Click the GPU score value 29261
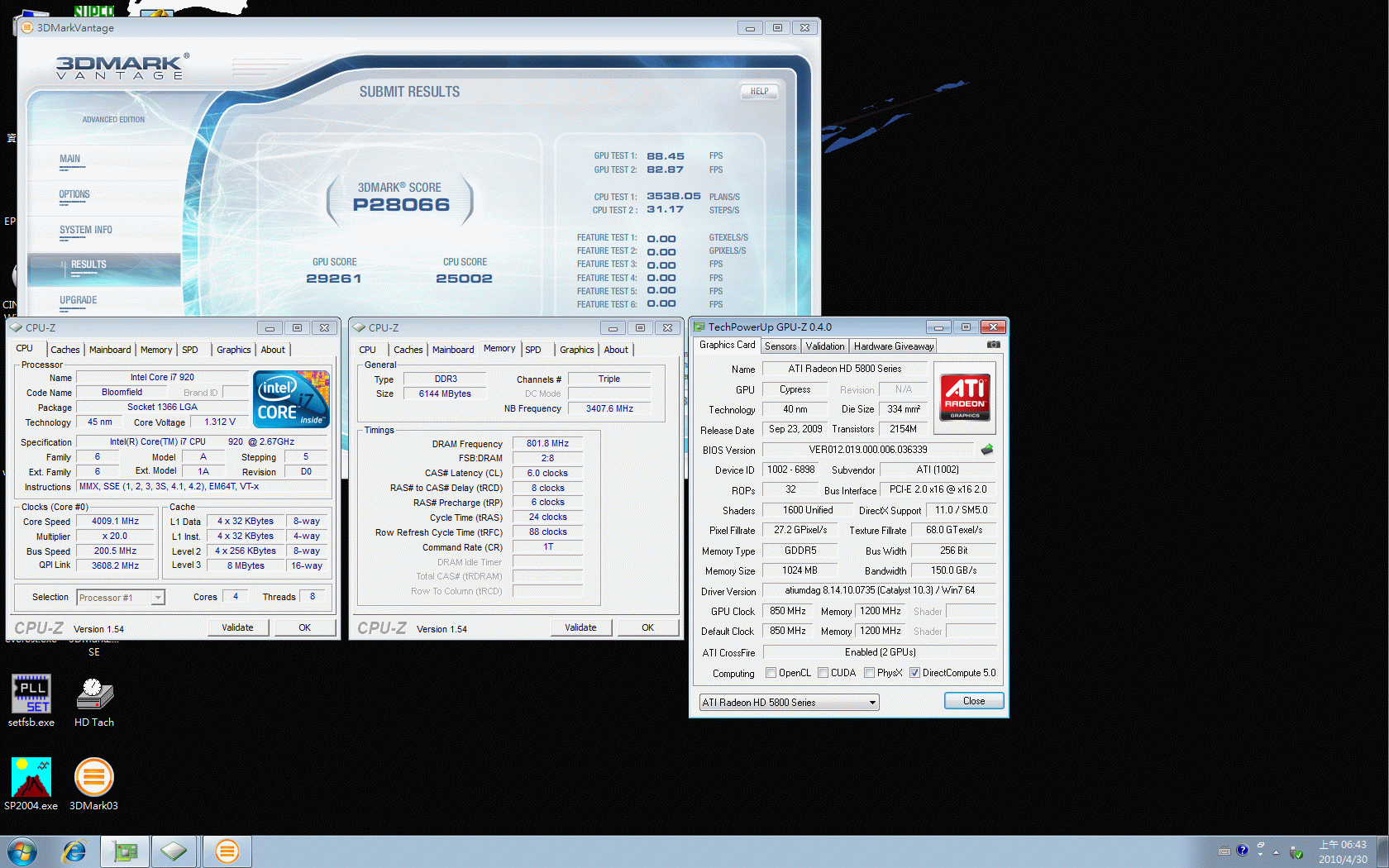This screenshot has height=868, width=1389. (334, 279)
